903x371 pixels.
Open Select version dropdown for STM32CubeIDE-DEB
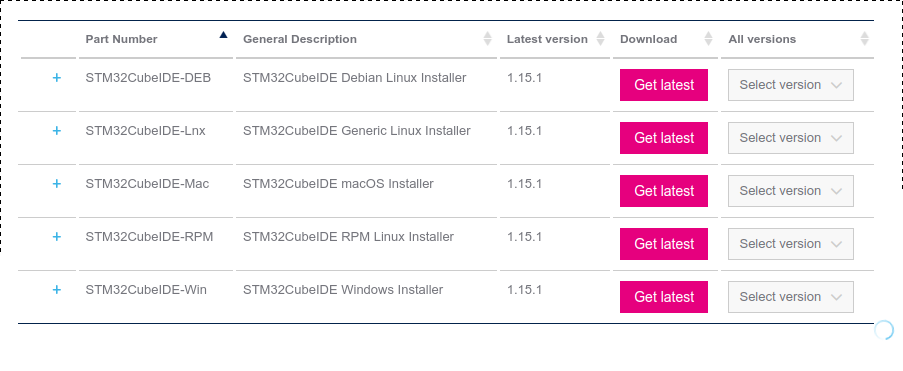[x=791, y=85]
